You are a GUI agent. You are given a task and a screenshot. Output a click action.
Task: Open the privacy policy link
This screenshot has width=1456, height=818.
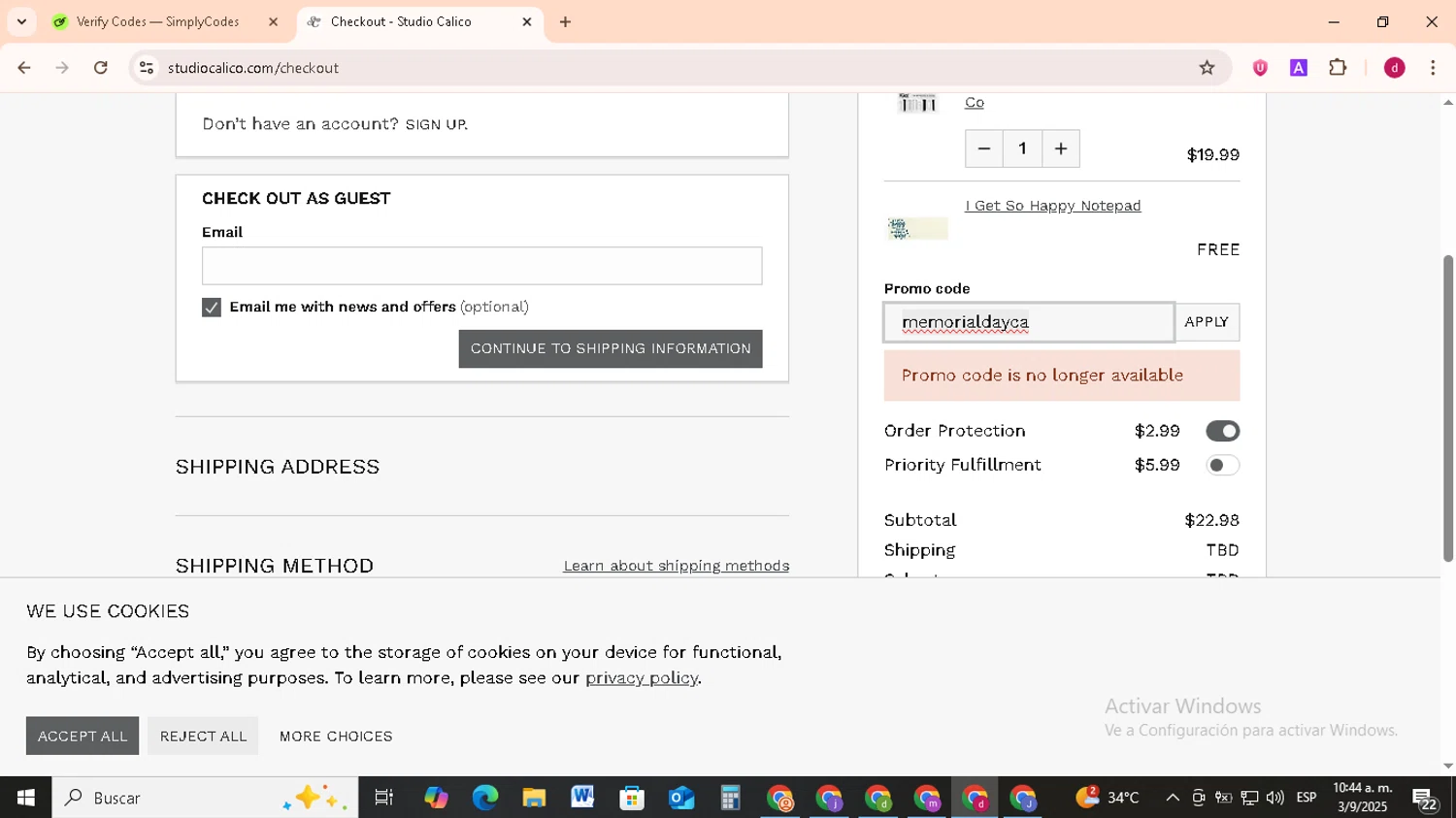tap(642, 677)
